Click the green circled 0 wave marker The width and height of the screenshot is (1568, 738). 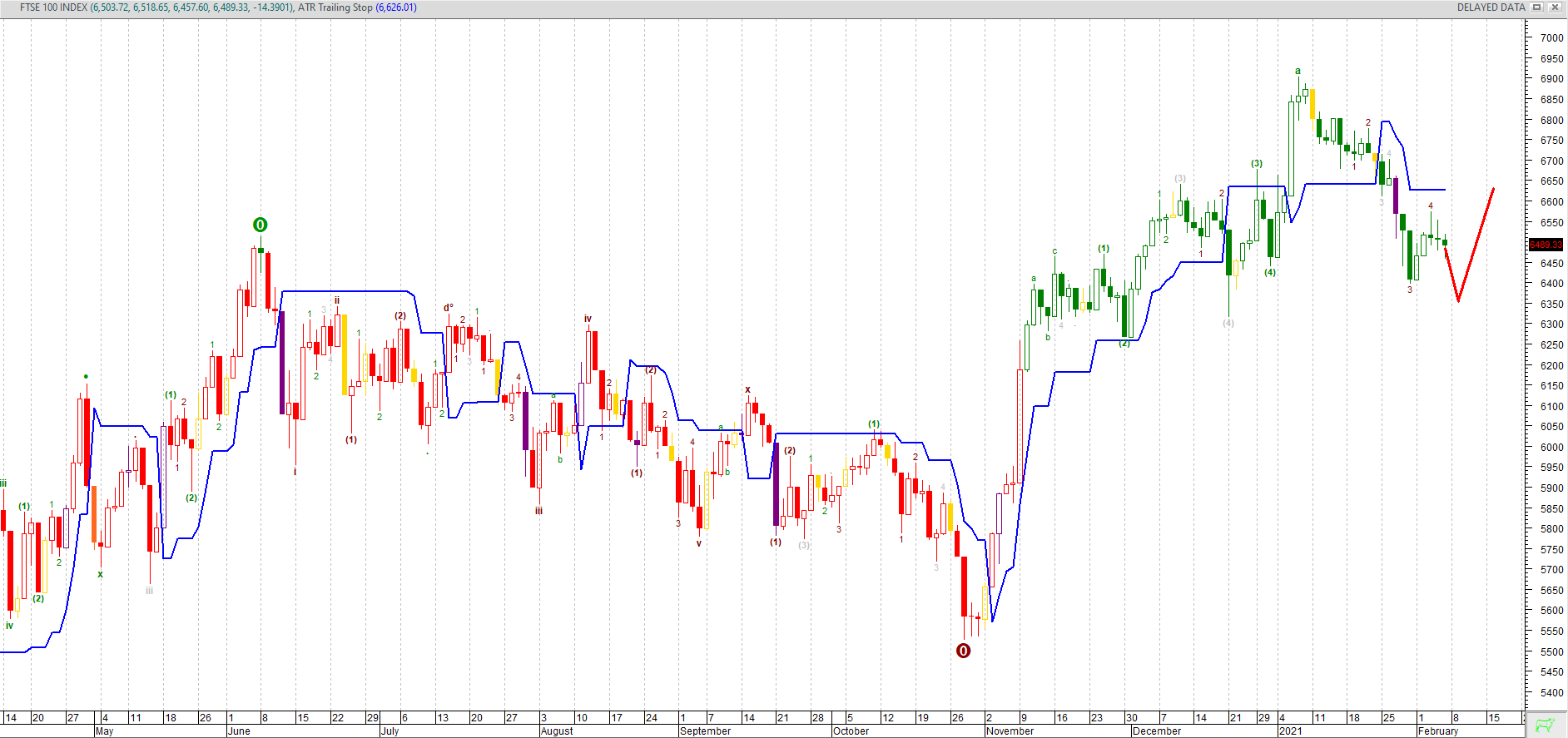(260, 225)
